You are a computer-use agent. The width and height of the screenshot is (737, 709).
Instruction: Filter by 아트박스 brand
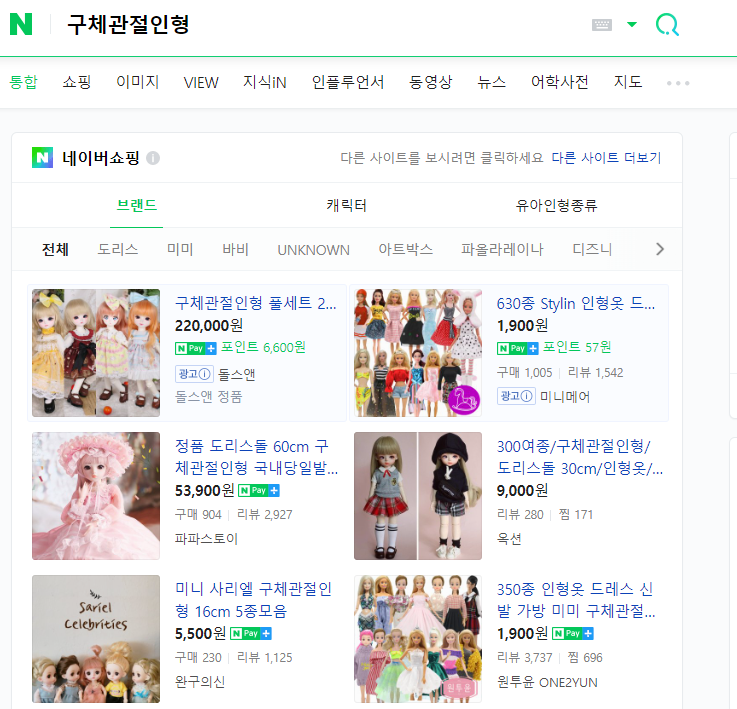pos(406,250)
